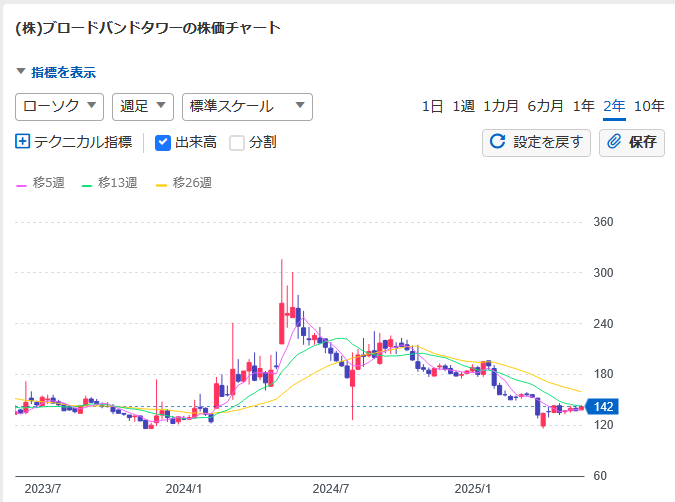Click the 60 price axis label
This screenshot has height=502, width=675.
pos(600,476)
